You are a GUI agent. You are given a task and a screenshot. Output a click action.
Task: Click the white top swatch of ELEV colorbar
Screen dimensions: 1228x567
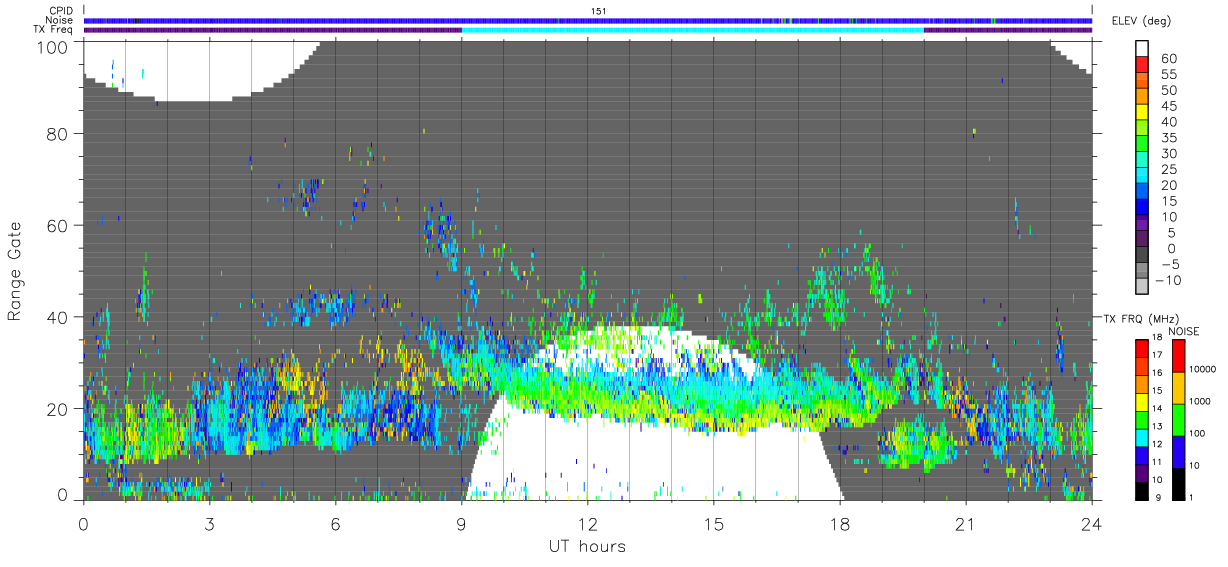tap(1143, 48)
